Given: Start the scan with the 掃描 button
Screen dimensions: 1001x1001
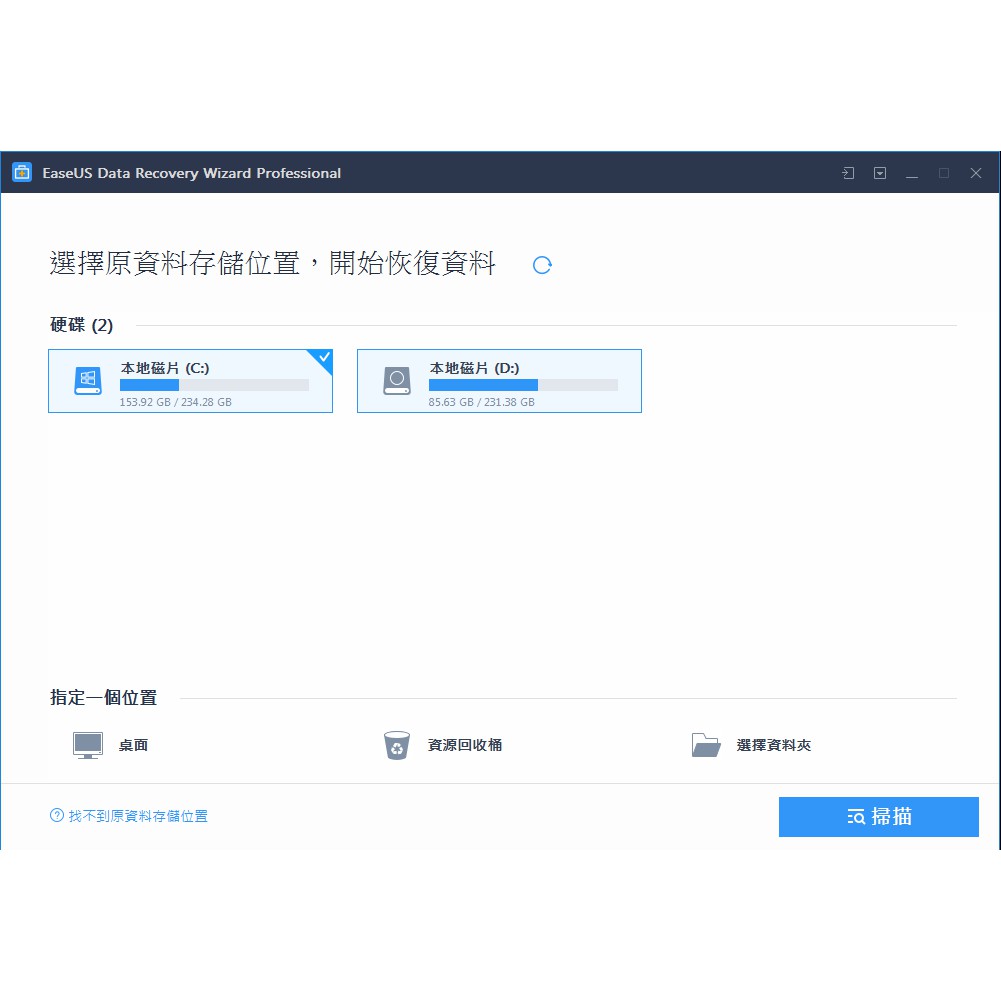Looking at the screenshot, I should (878, 817).
